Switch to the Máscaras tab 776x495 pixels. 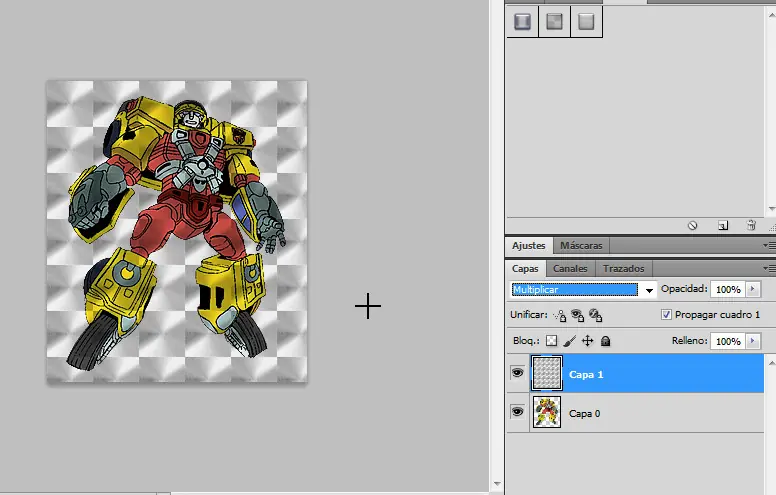click(x=581, y=246)
